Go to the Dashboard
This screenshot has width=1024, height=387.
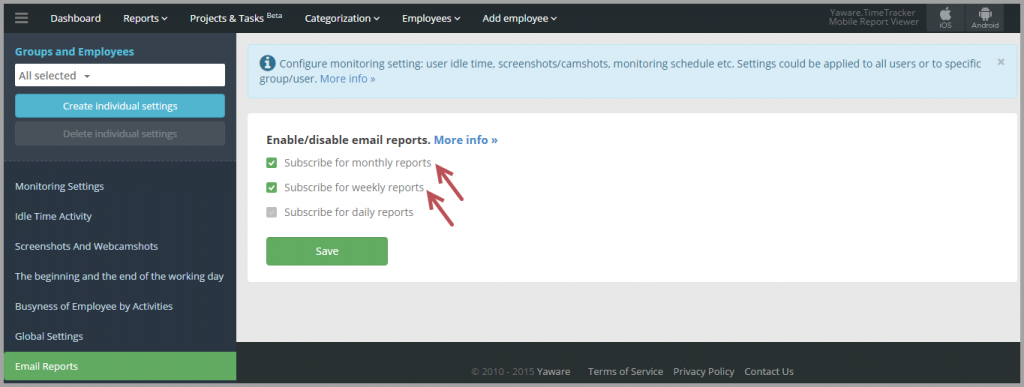[76, 18]
